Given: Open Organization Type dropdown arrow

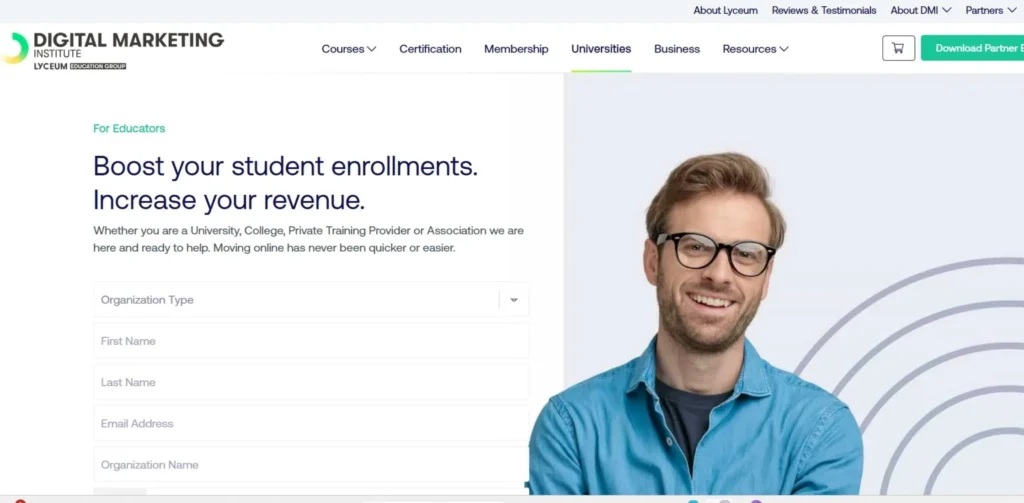Looking at the screenshot, I should [514, 300].
